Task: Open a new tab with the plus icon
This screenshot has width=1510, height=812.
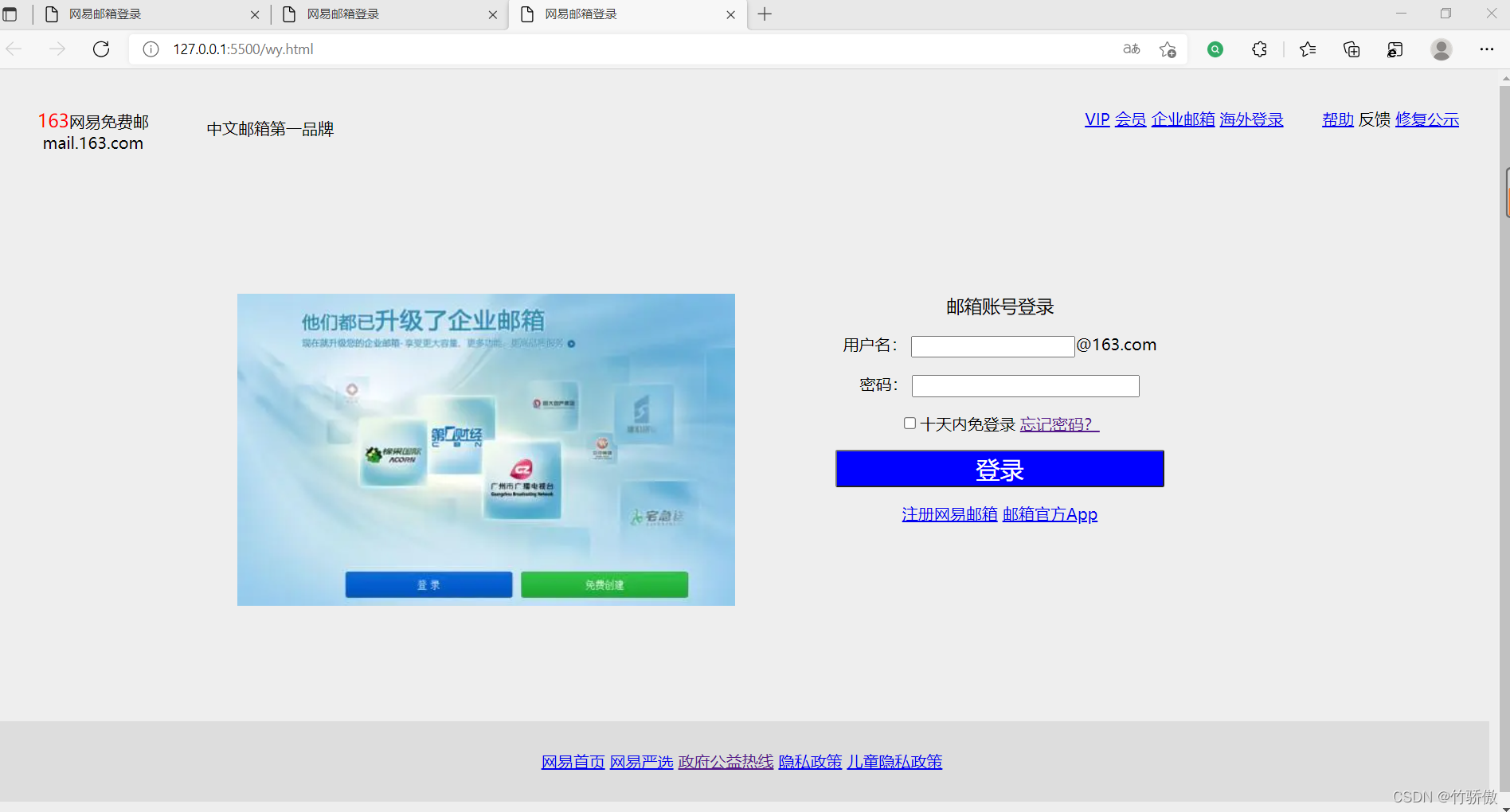Action: [765, 14]
